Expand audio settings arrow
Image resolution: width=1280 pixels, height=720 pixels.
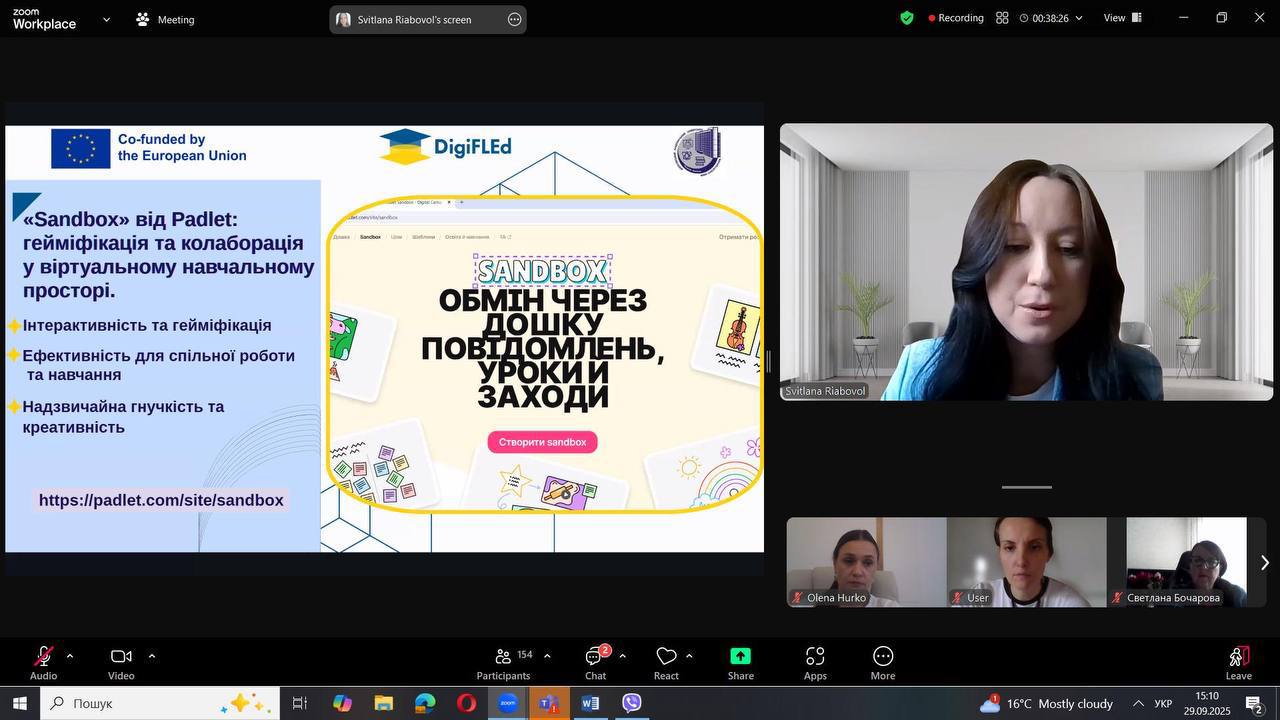click(70, 656)
